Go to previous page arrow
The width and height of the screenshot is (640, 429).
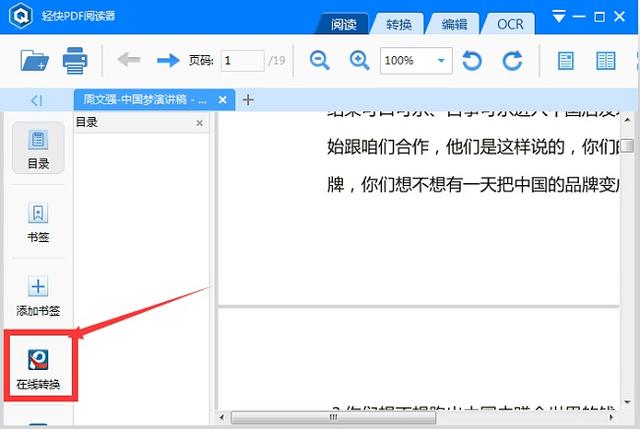[129, 61]
